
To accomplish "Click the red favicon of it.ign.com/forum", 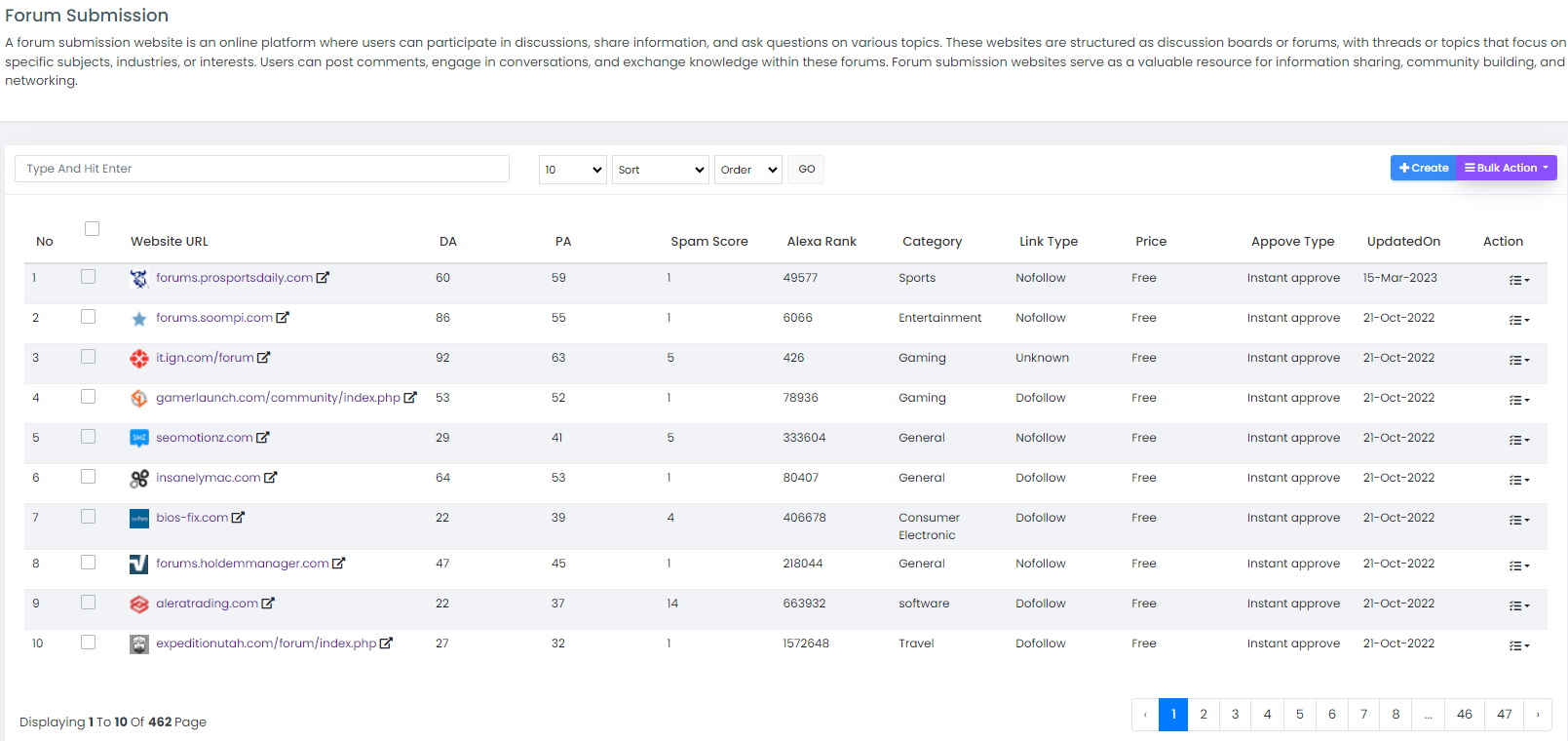I will pyautogui.click(x=139, y=359).
